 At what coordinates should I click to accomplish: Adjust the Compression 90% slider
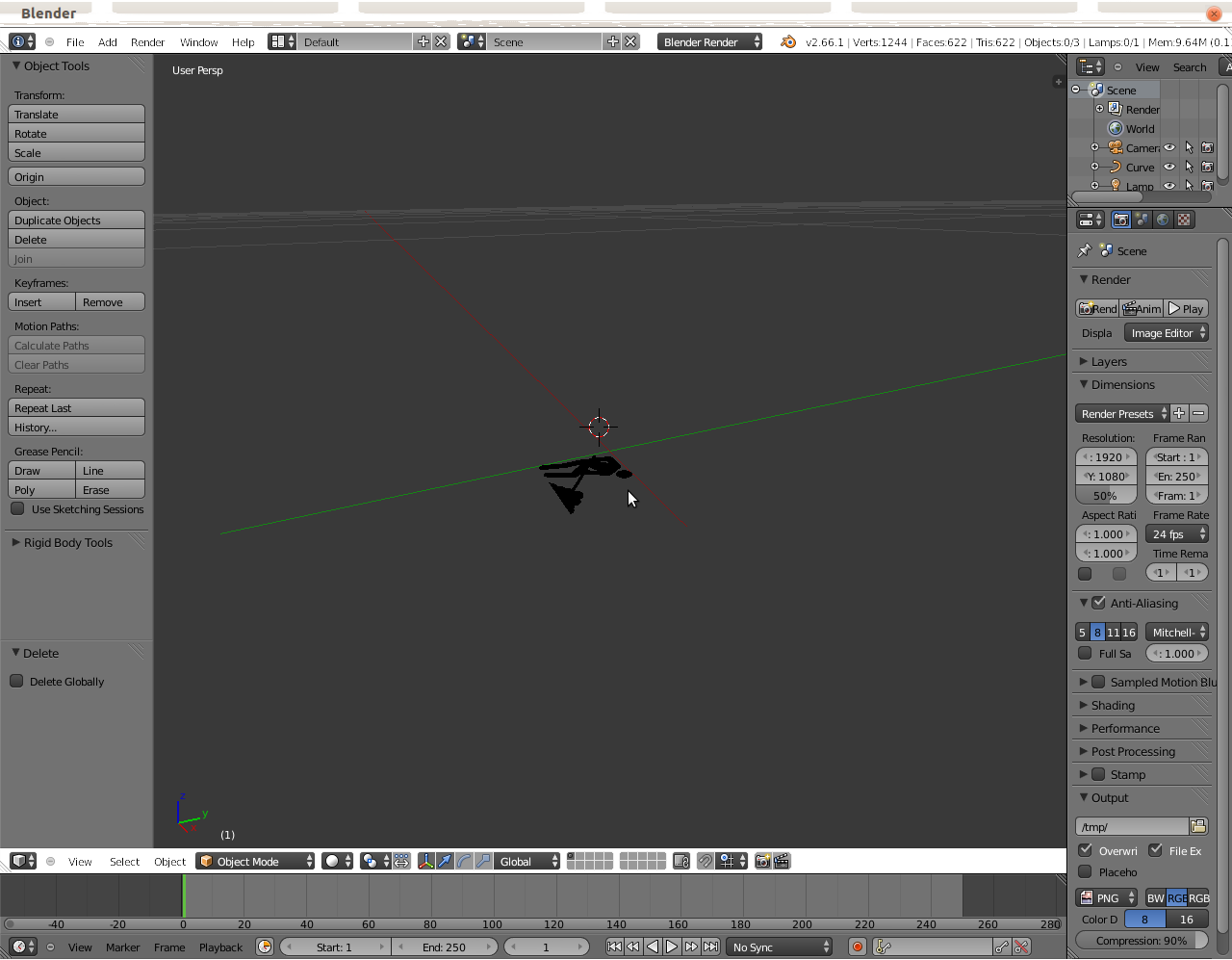click(x=1142, y=941)
